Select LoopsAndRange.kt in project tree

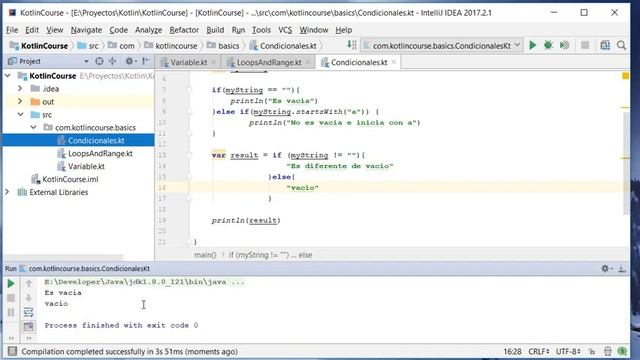pos(100,153)
